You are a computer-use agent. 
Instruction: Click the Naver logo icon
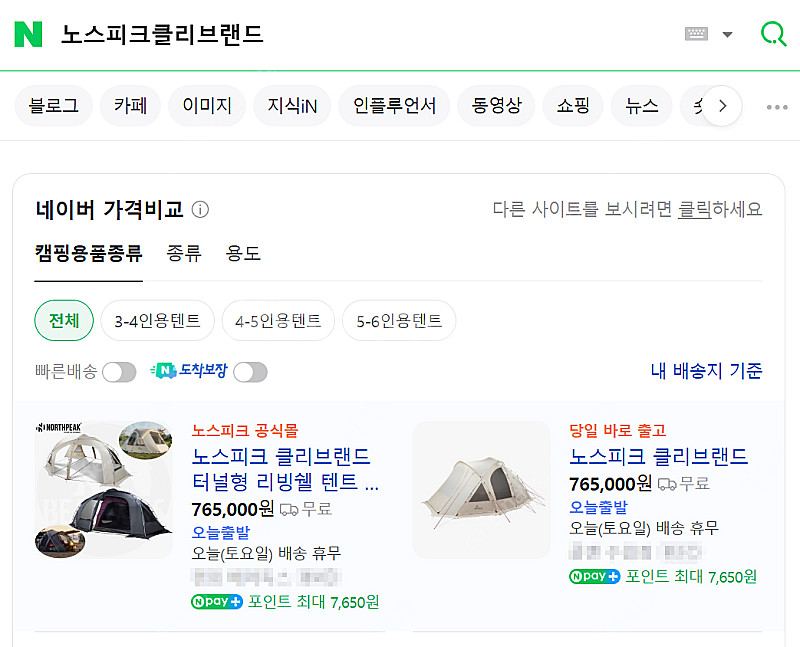[x=28, y=33]
